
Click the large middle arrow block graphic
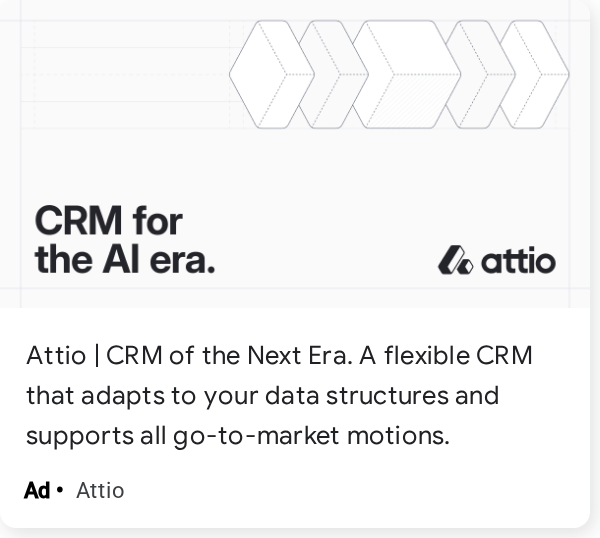(405, 74)
